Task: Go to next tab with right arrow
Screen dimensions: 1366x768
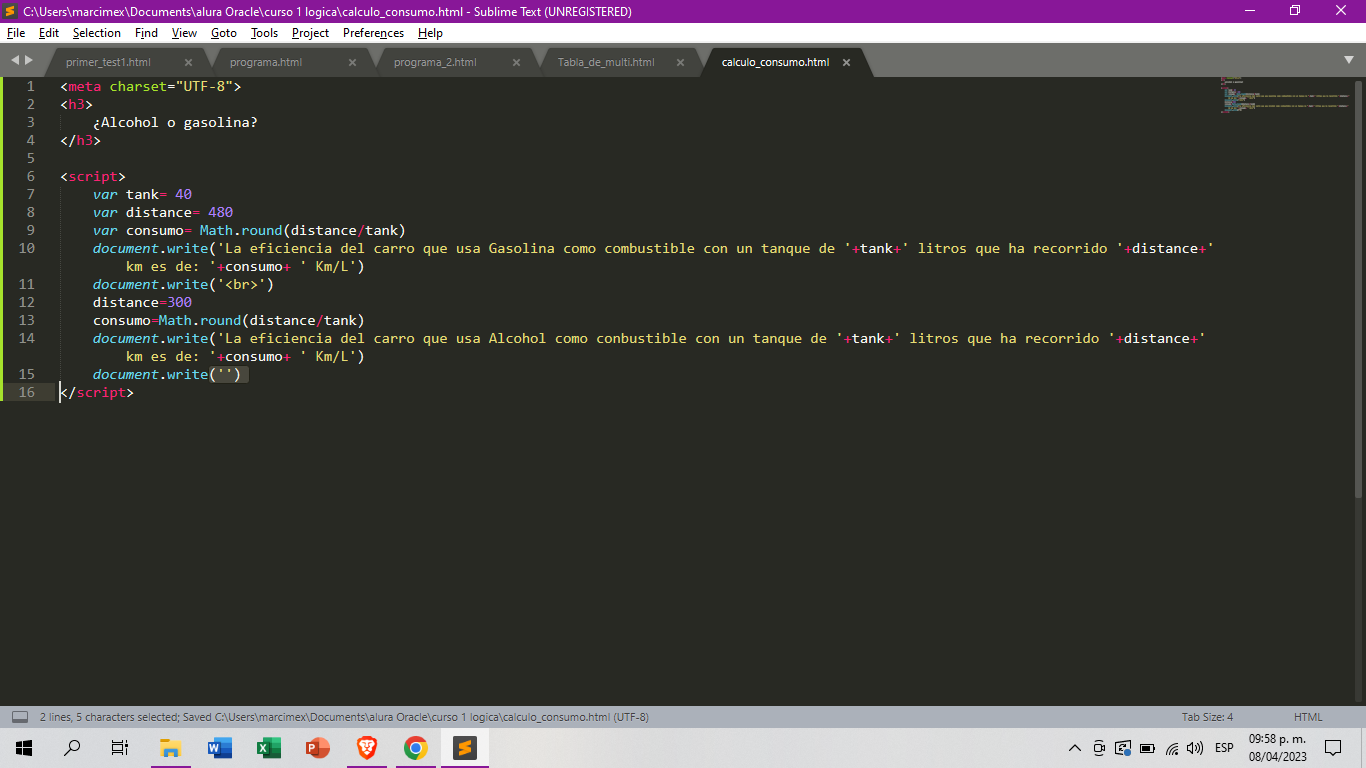Action: pyautogui.click(x=28, y=61)
